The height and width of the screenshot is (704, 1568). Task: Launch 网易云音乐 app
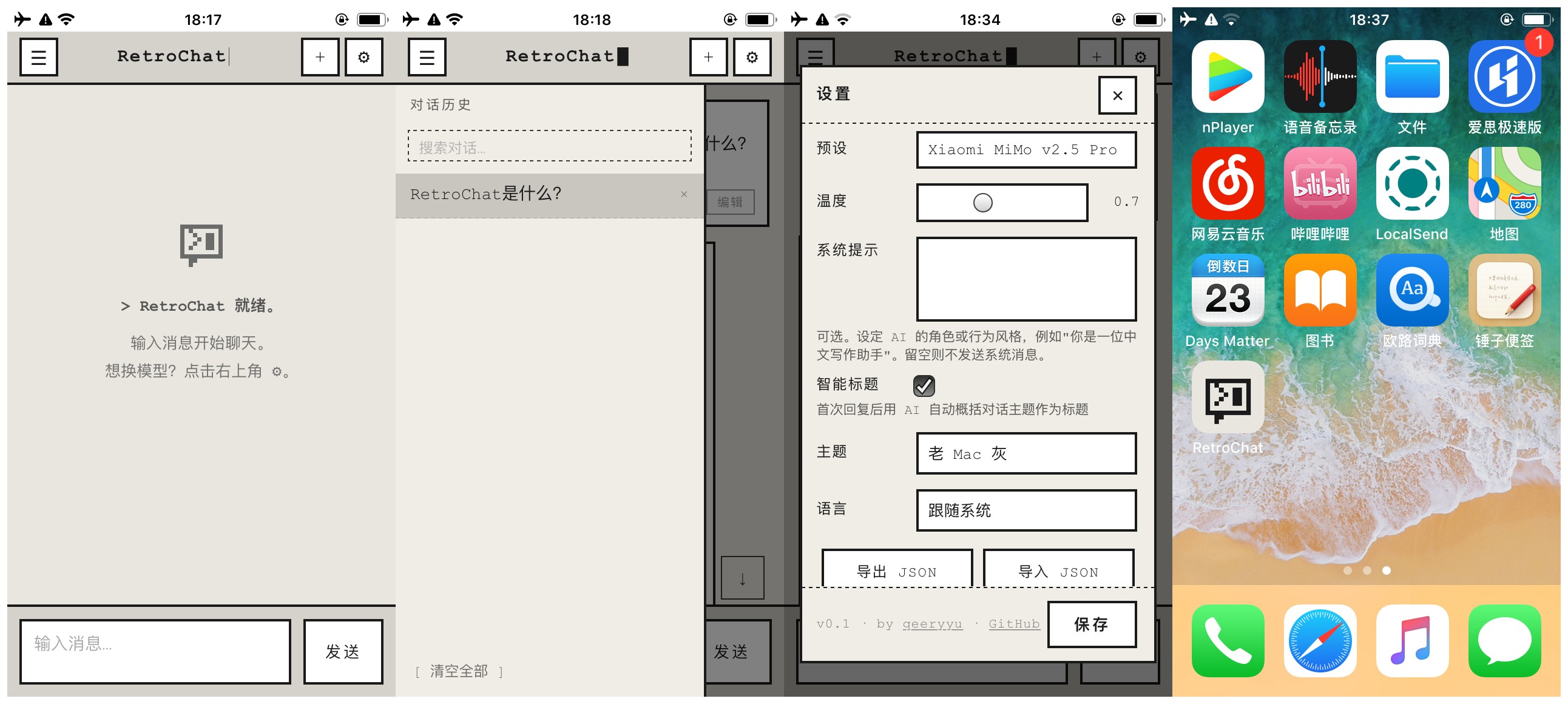pos(1228,183)
